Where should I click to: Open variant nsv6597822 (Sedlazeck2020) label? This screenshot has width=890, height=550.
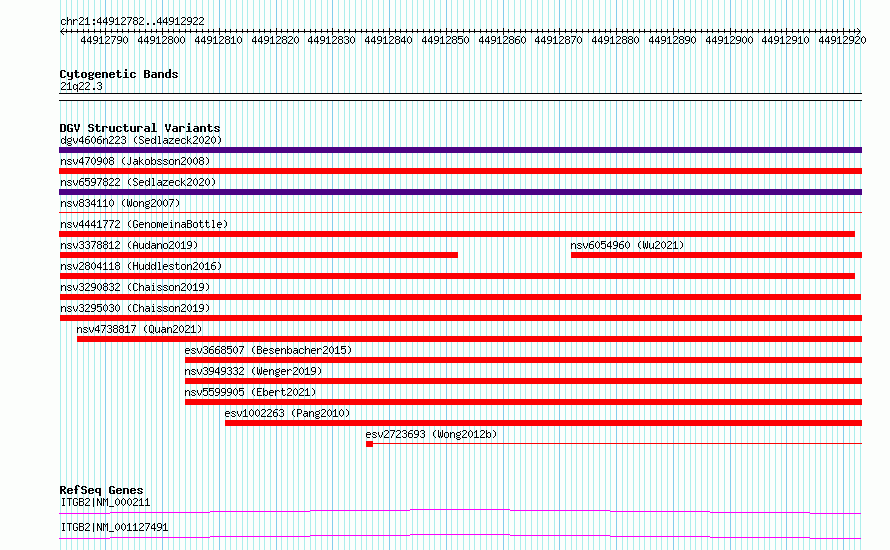coord(138,182)
